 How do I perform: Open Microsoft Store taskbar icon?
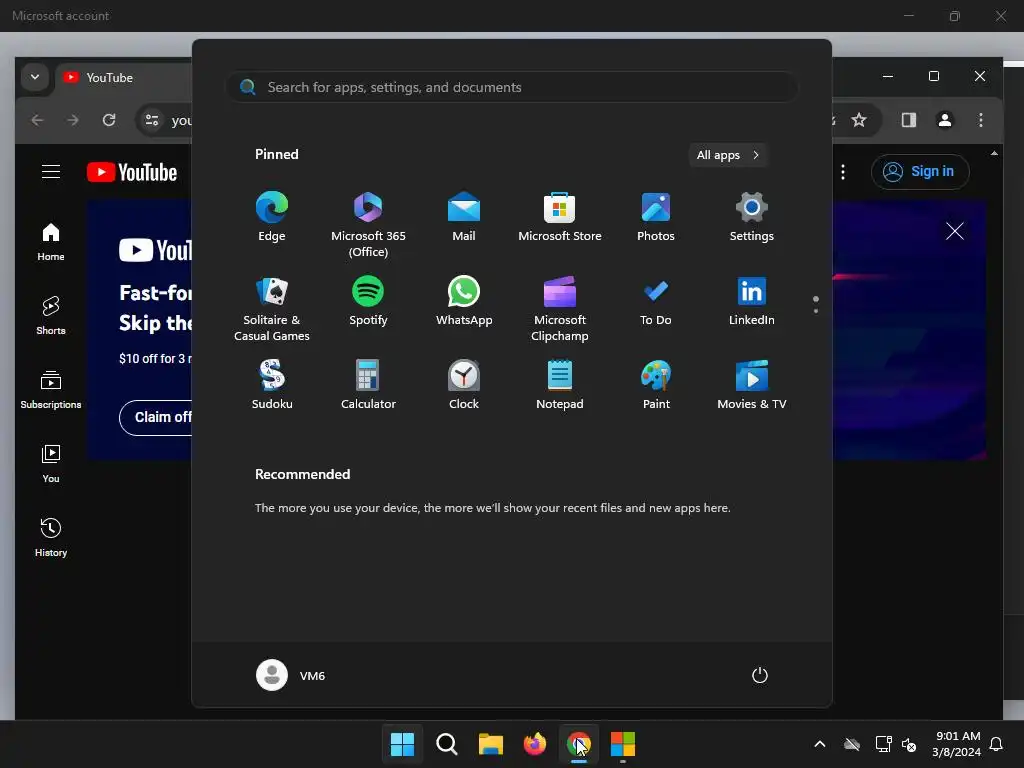click(x=622, y=744)
